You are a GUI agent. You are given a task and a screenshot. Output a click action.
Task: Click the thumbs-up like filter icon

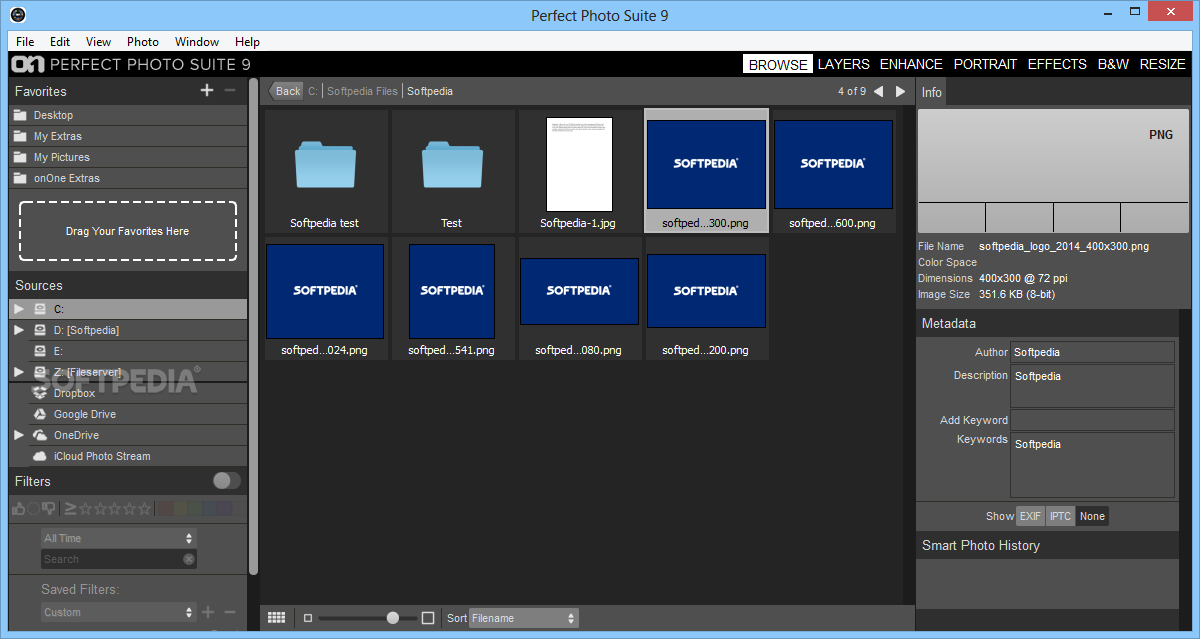18,509
